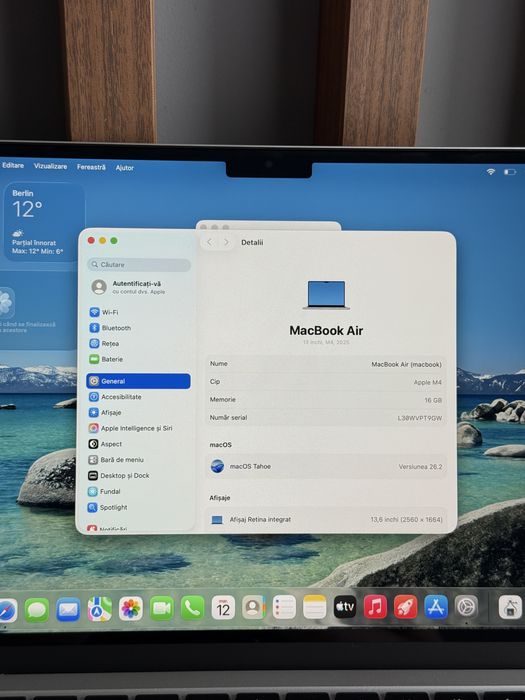Open the Vizualizare menu

pyautogui.click(x=50, y=166)
